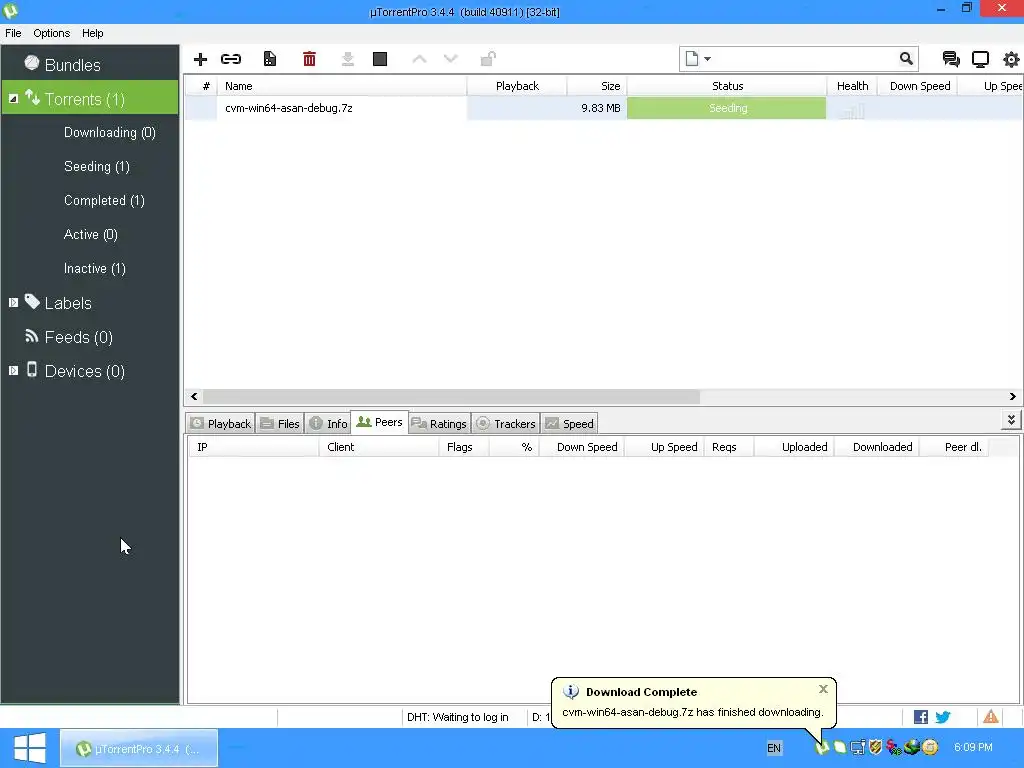Click the Move Up Queue arrow

419,59
